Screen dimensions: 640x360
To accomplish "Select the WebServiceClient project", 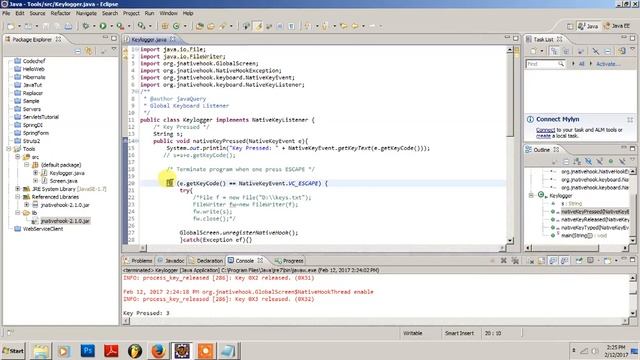I will coord(39,229).
